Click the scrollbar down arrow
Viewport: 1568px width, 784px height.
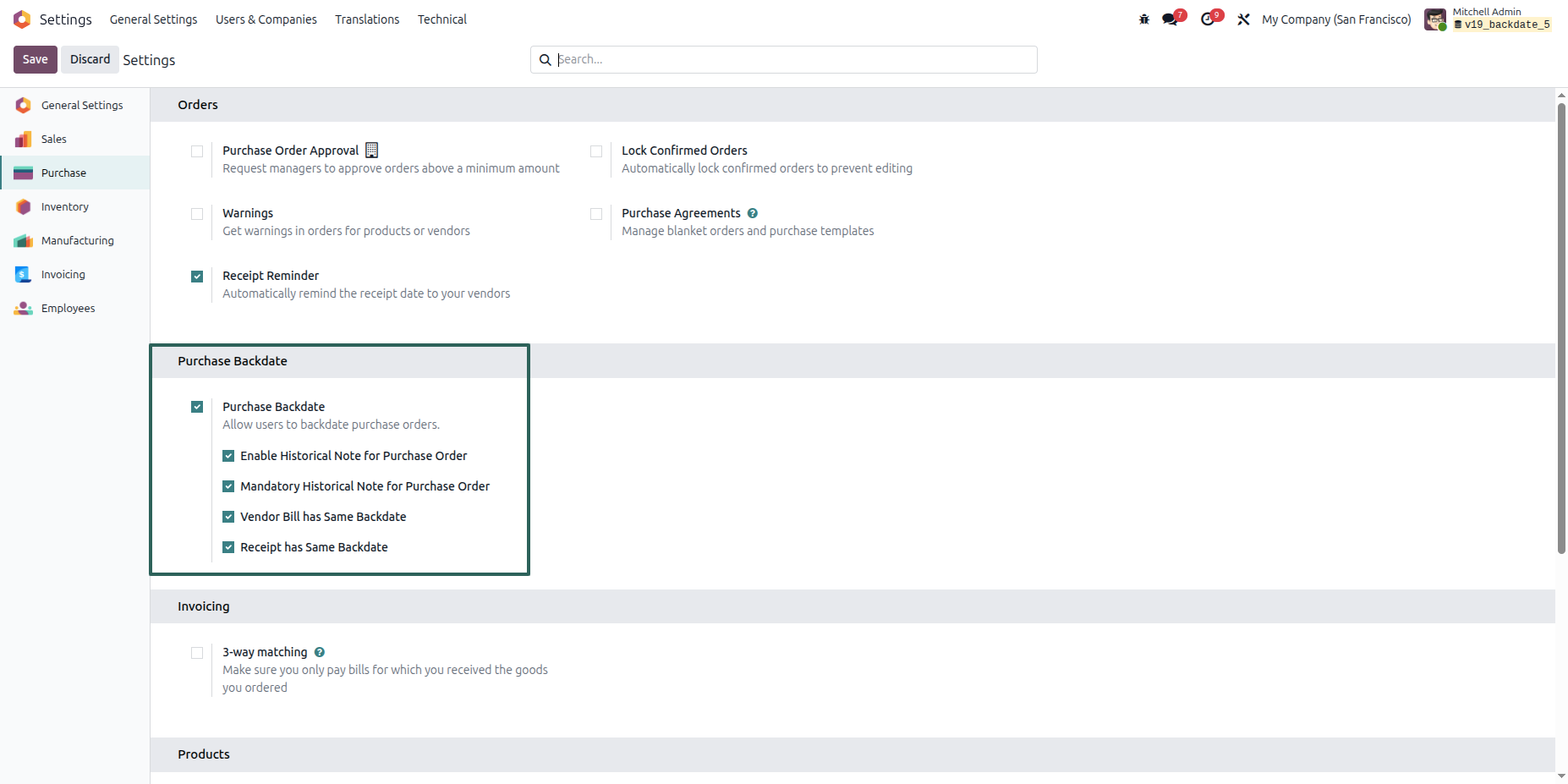(x=1561, y=776)
